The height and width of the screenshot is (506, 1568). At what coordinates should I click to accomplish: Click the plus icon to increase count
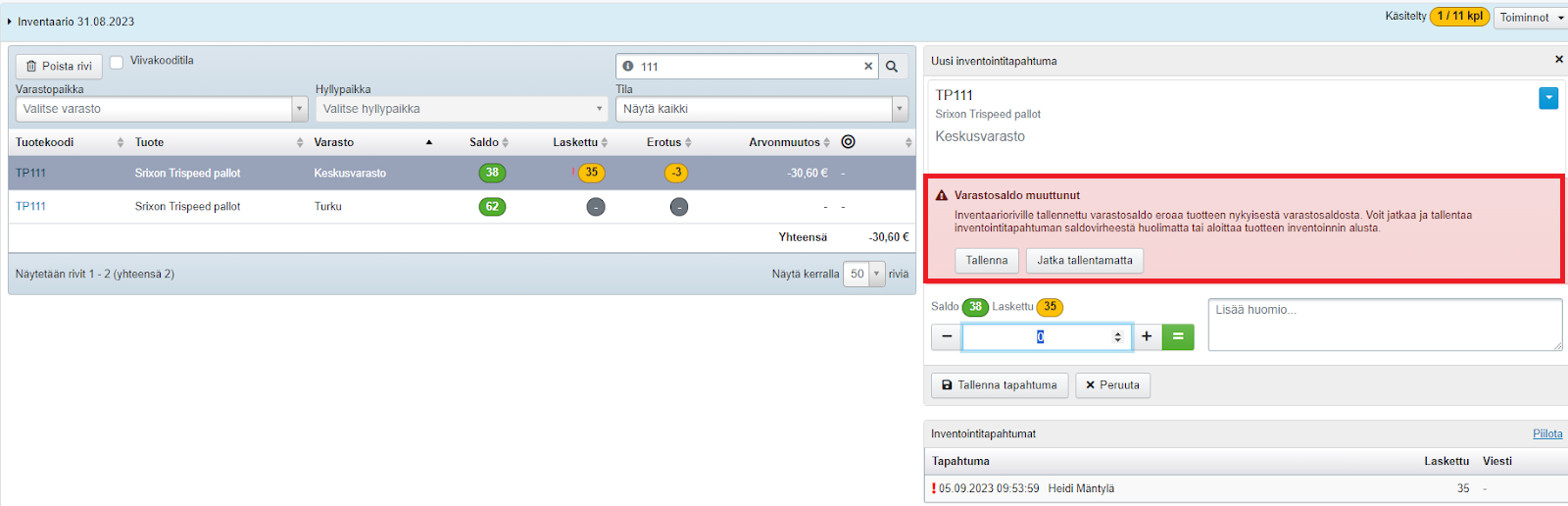click(1147, 336)
